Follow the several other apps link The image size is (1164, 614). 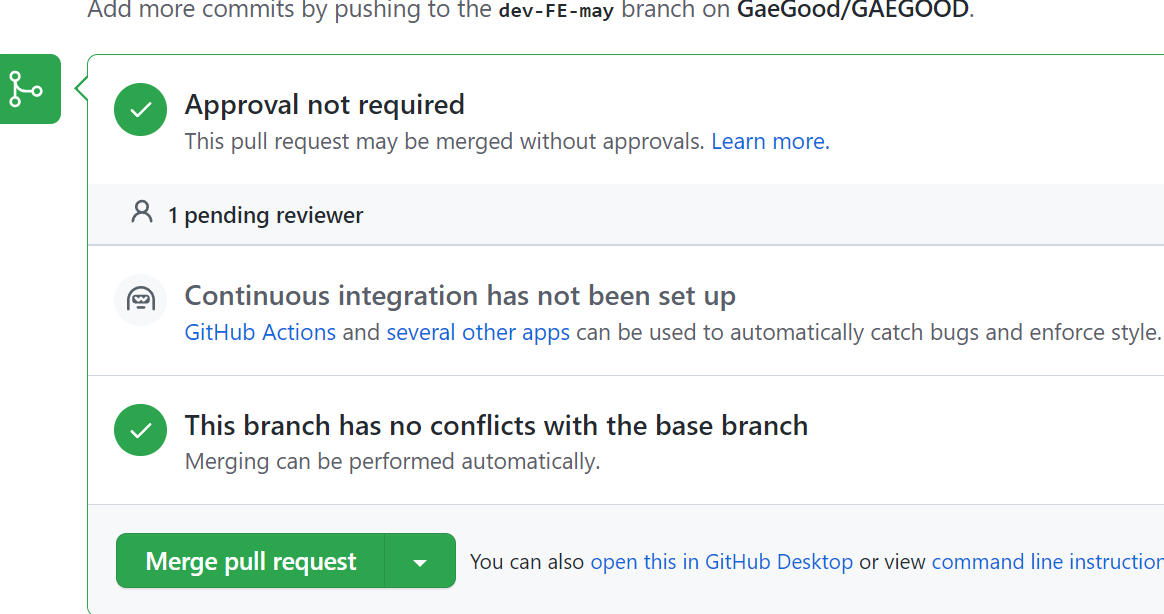pyautogui.click(x=478, y=332)
